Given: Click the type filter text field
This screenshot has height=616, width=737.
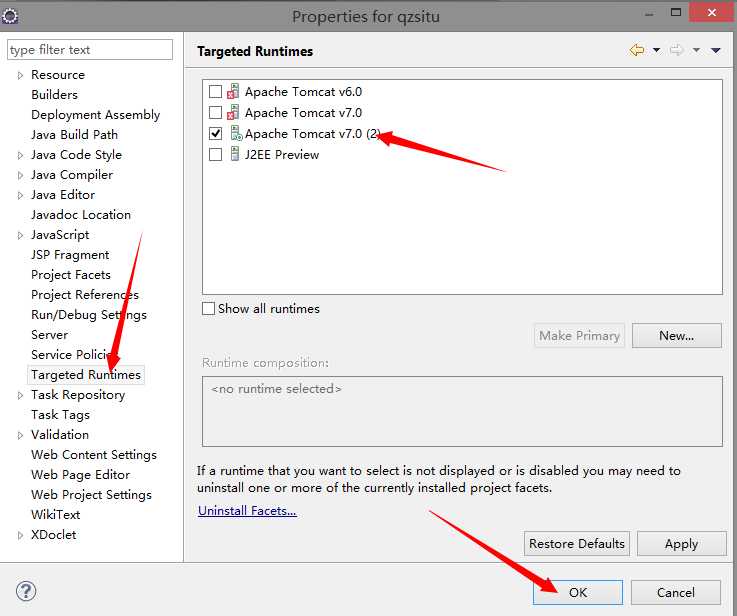Looking at the screenshot, I should pos(90,49).
